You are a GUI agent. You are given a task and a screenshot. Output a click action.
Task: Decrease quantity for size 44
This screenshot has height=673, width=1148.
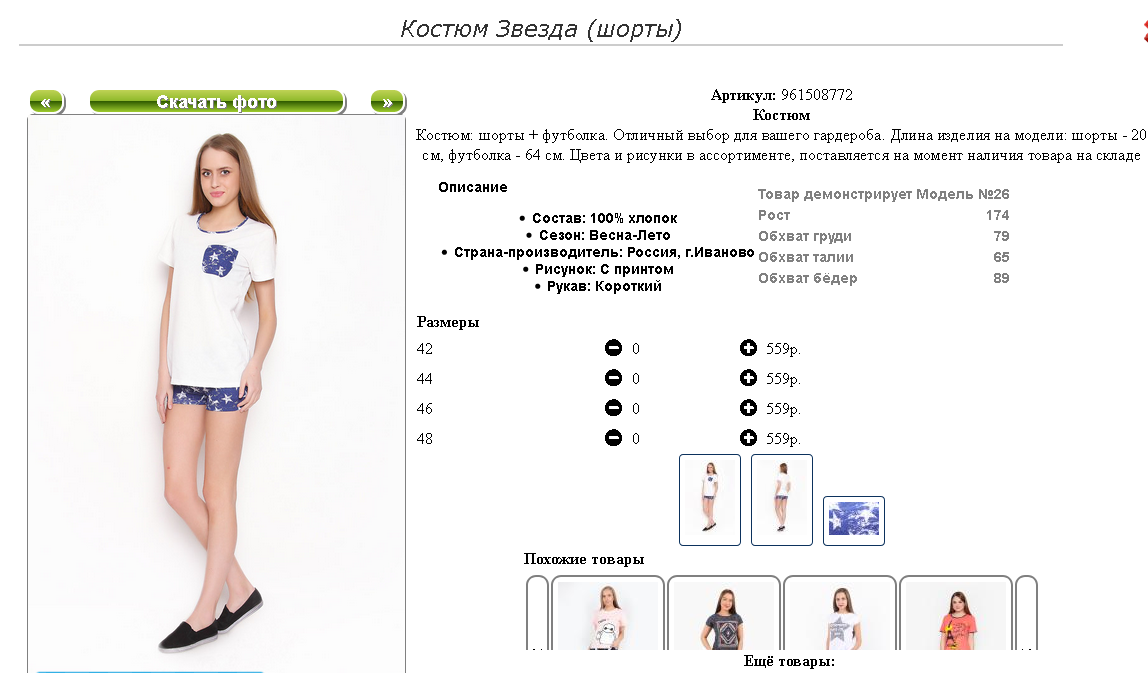[613, 378]
